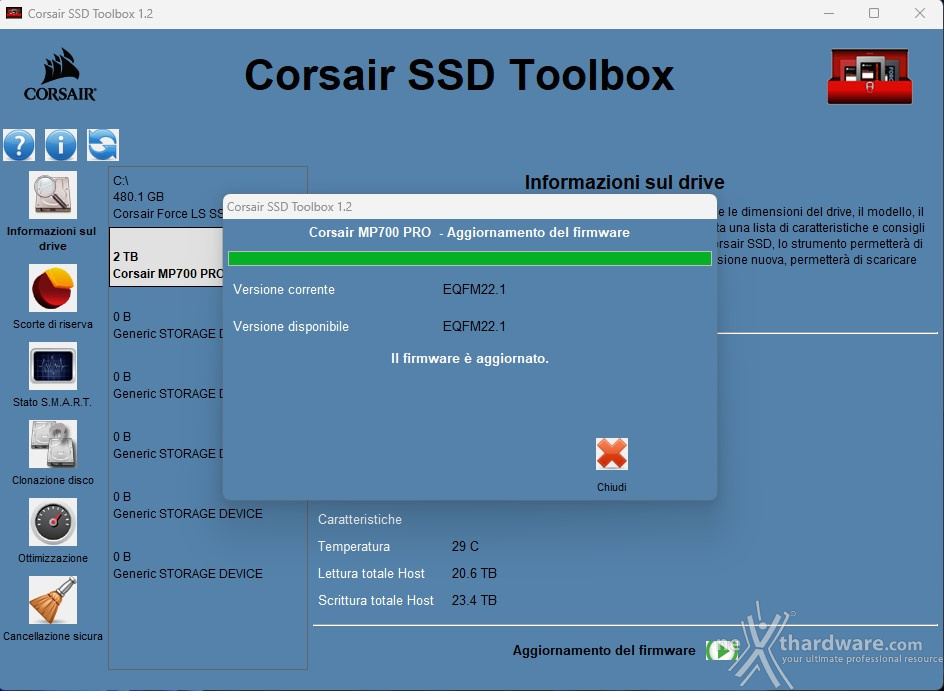Open Clonazione disco drives icon
The image size is (944, 691).
pyautogui.click(x=53, y=444)
